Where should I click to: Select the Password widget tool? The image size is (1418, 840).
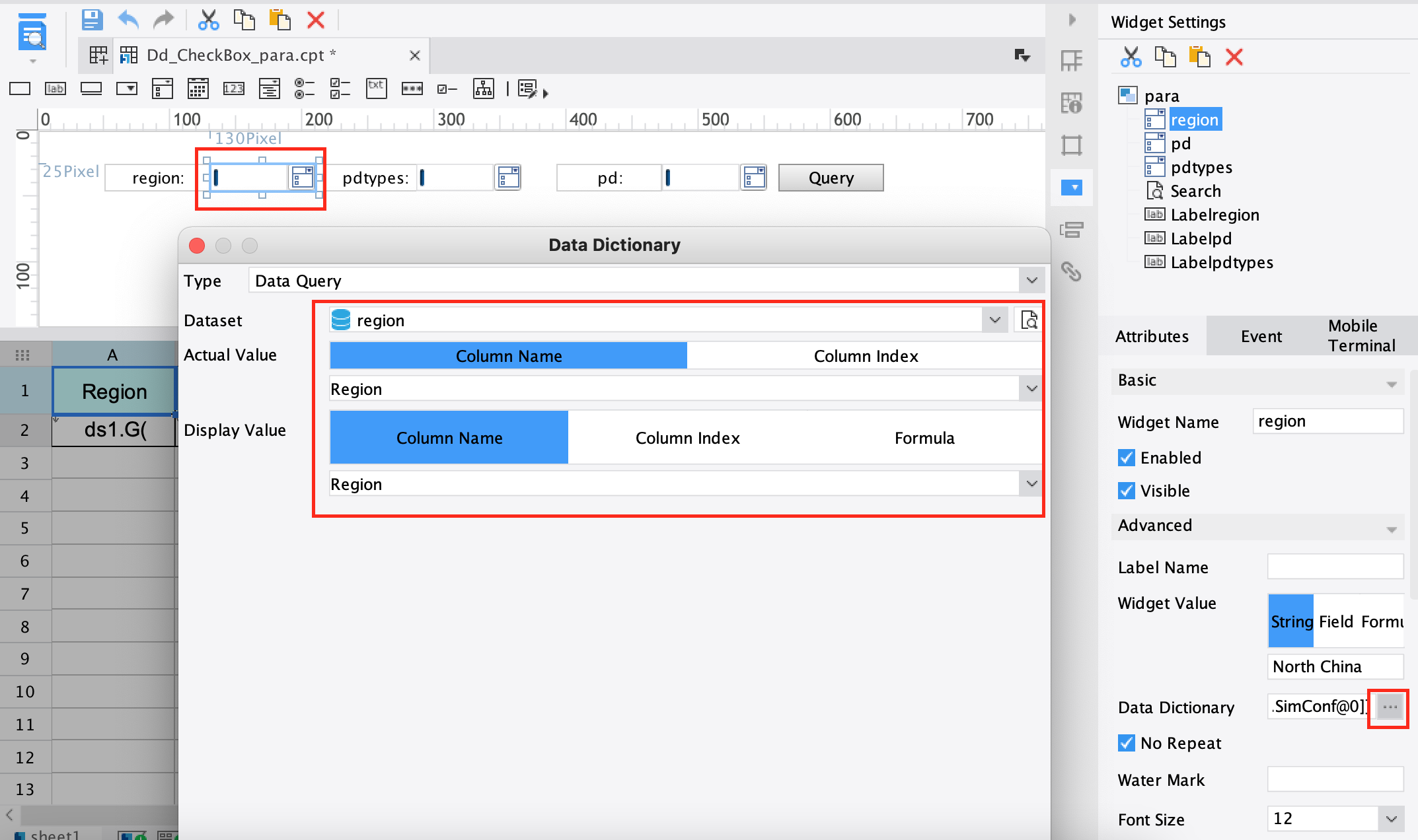pos(412,88)
